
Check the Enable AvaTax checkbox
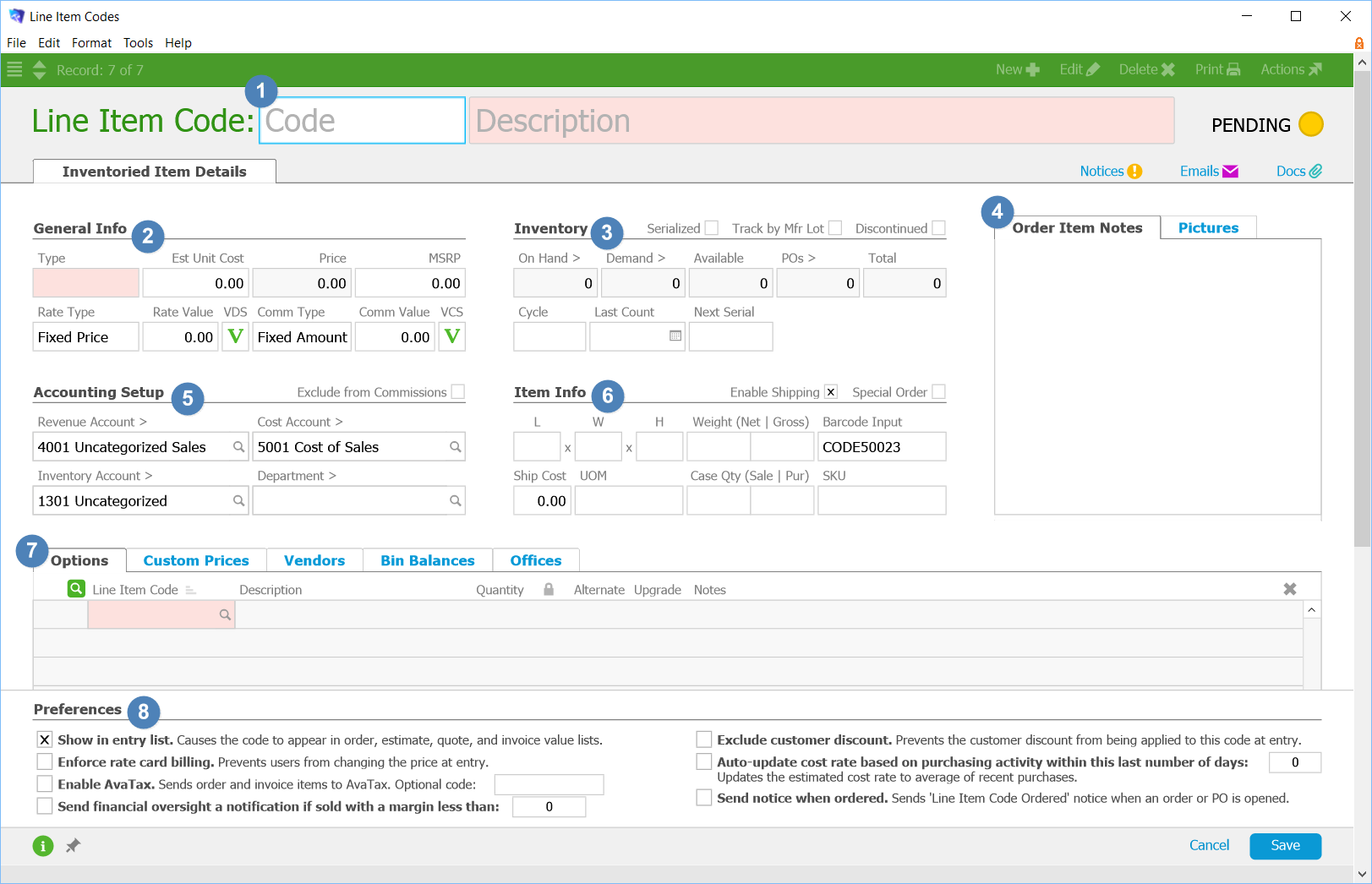click(45, 784)
